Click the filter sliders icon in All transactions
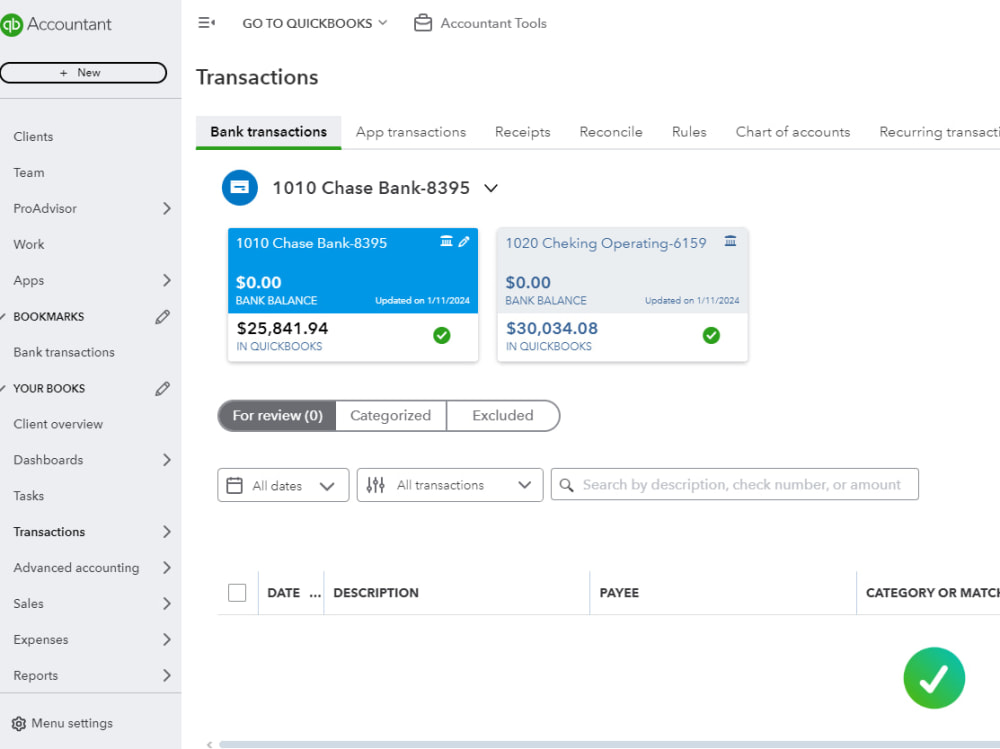The height and width of the screenshot is (749, 1000). (376, 485)
